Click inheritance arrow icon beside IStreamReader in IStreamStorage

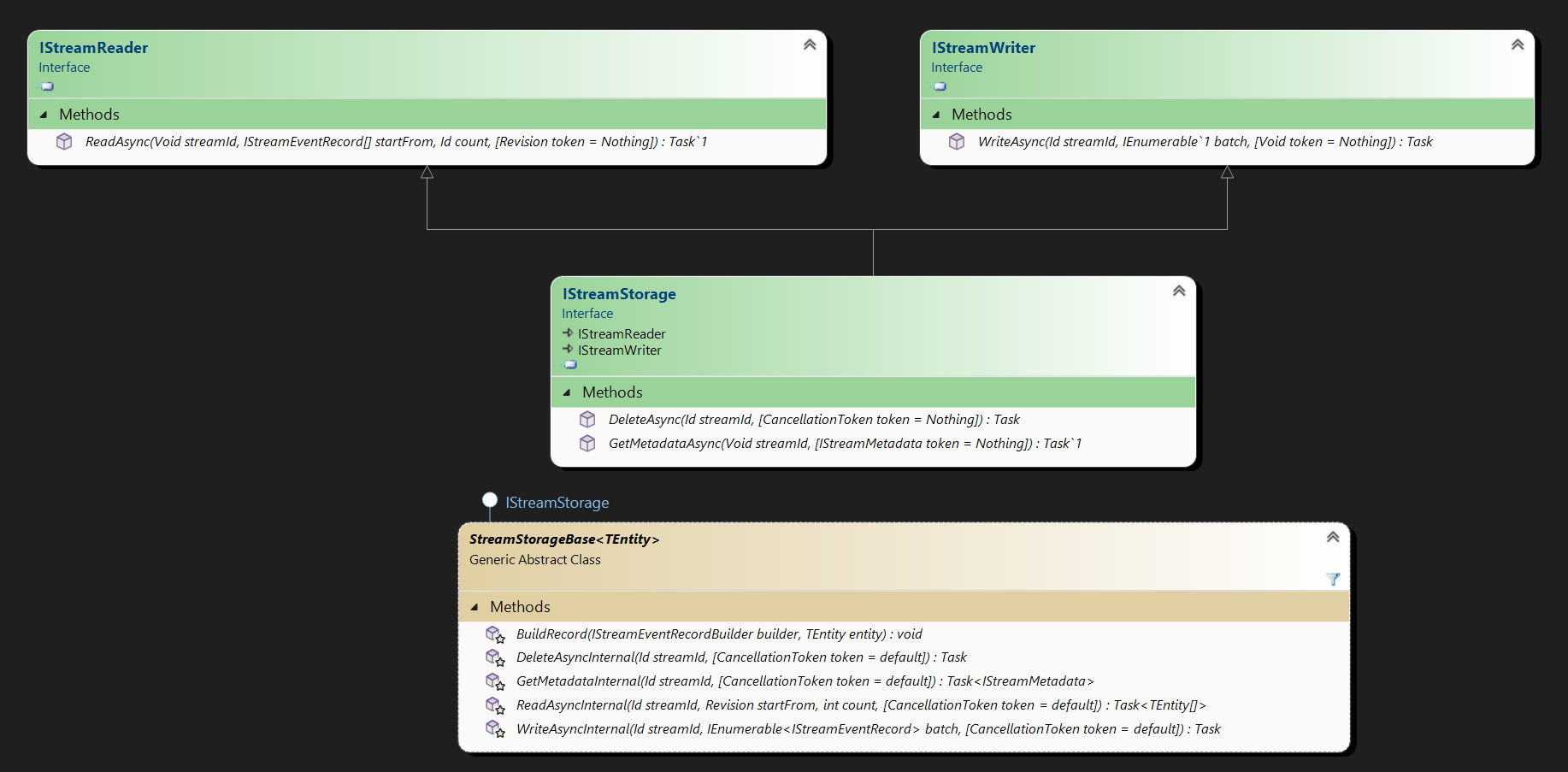coord(568,333)
